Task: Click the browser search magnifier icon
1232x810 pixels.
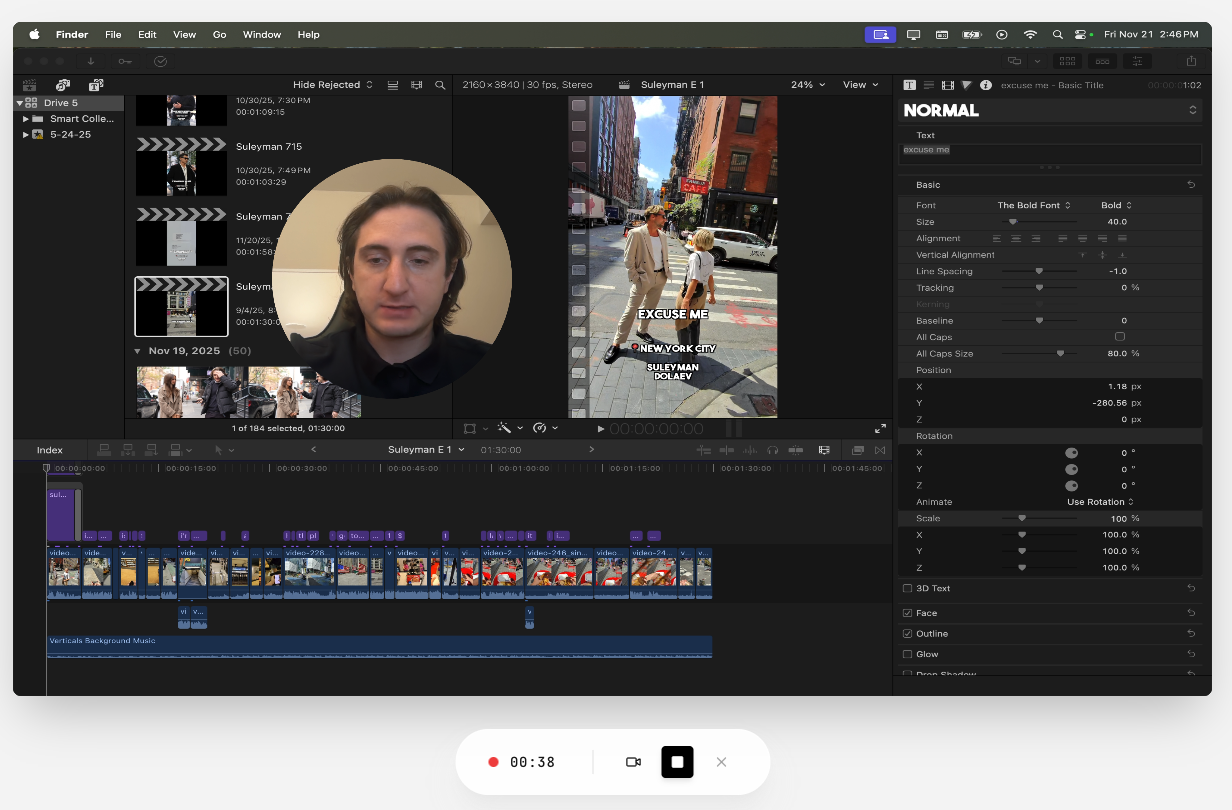Action: 440,85
